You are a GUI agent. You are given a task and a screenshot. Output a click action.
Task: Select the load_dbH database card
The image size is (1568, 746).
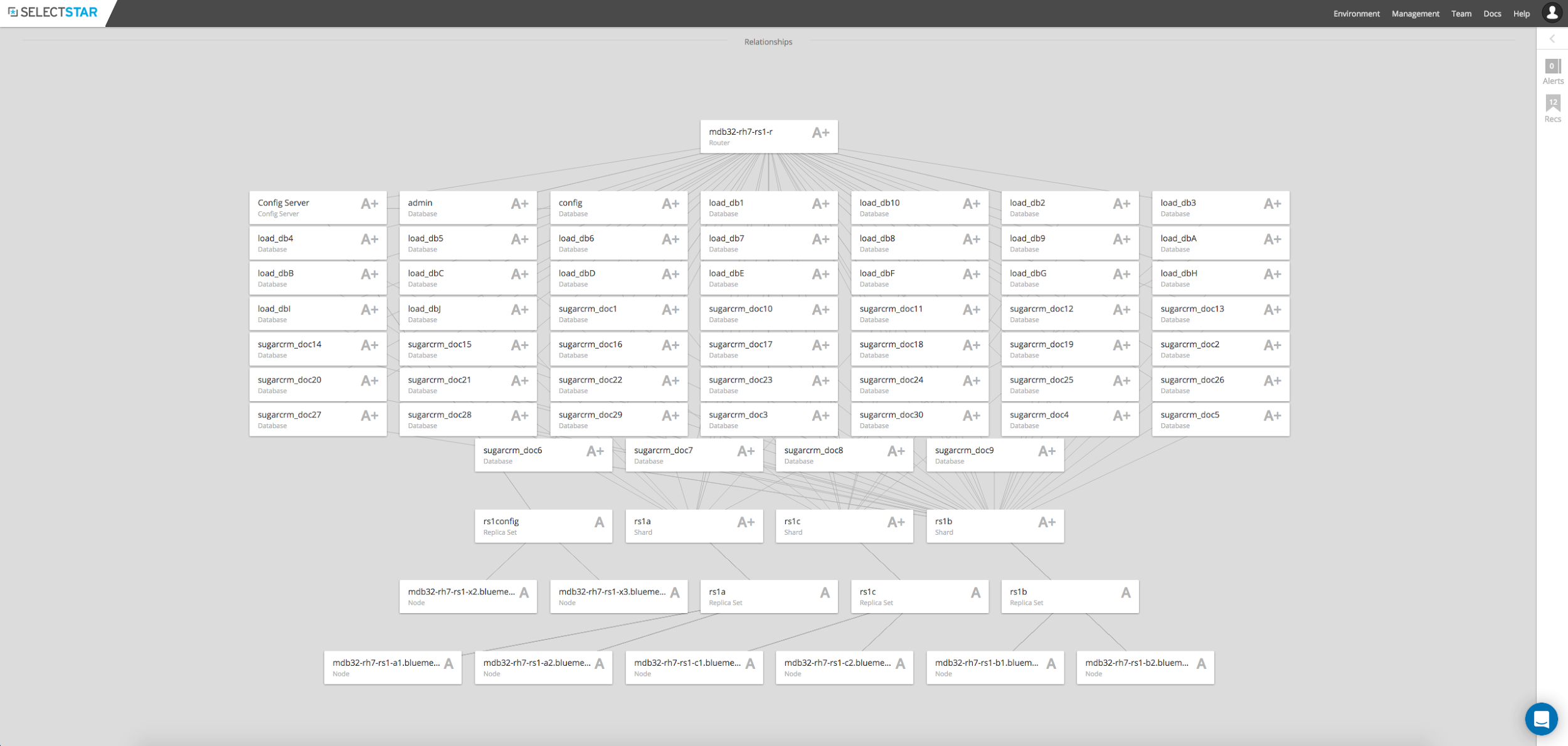pyautogui.click(x=1210, y=278)
